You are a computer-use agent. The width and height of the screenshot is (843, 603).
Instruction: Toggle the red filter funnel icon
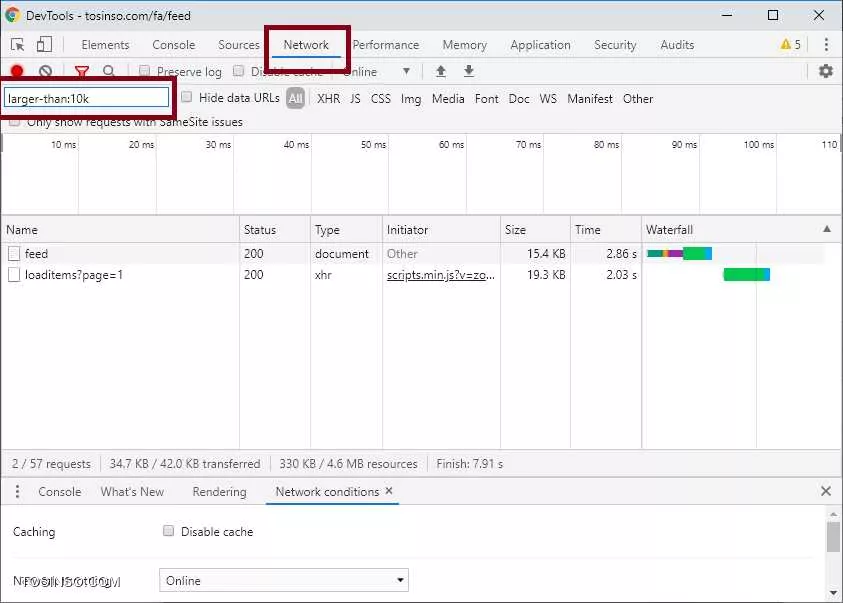tap(82, 72)
